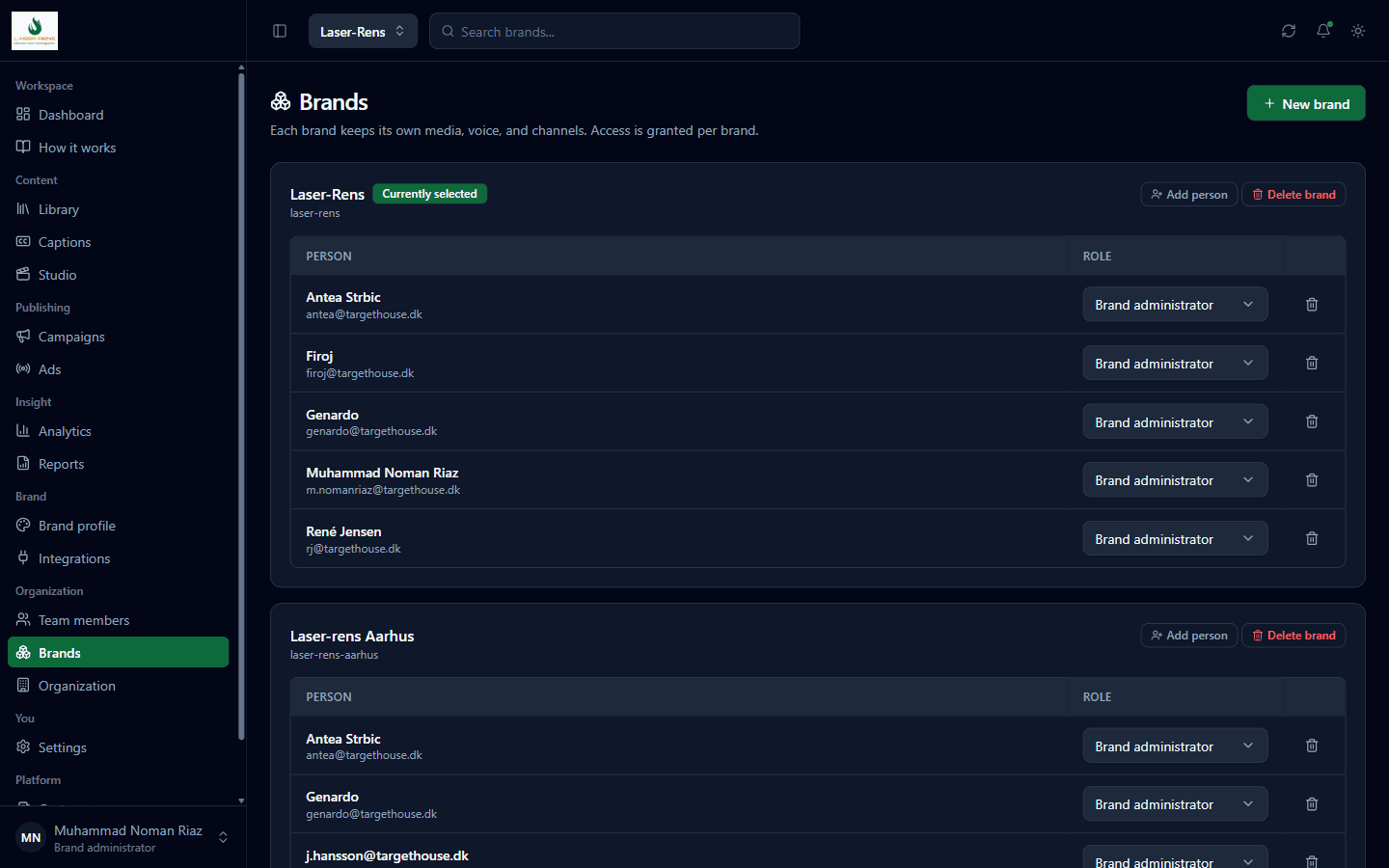The image size is (1389, 868).
Task: Navigate to Ads section
Action: (118, 369)
